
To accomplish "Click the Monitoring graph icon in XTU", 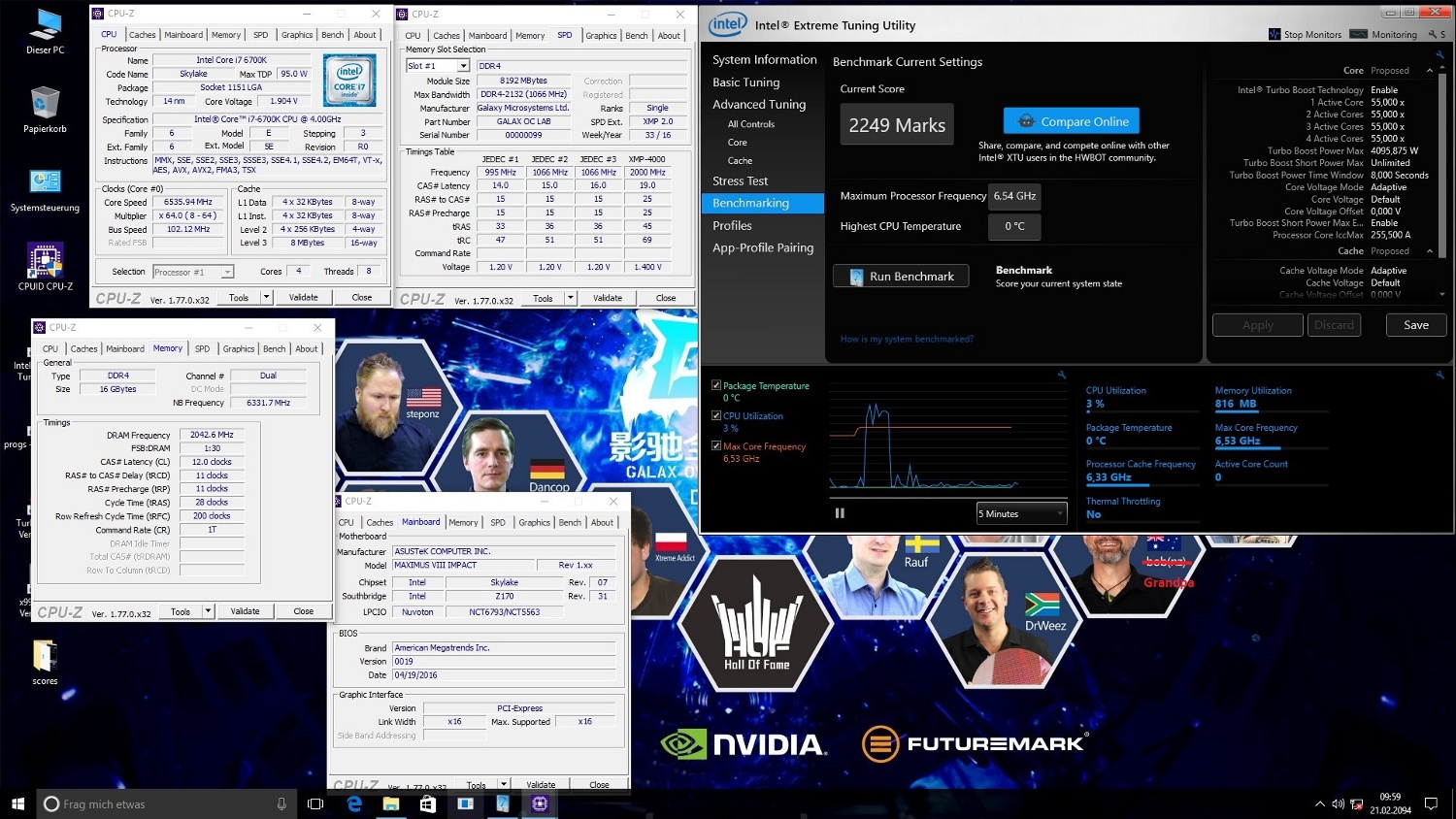I will click(1358, 34).
